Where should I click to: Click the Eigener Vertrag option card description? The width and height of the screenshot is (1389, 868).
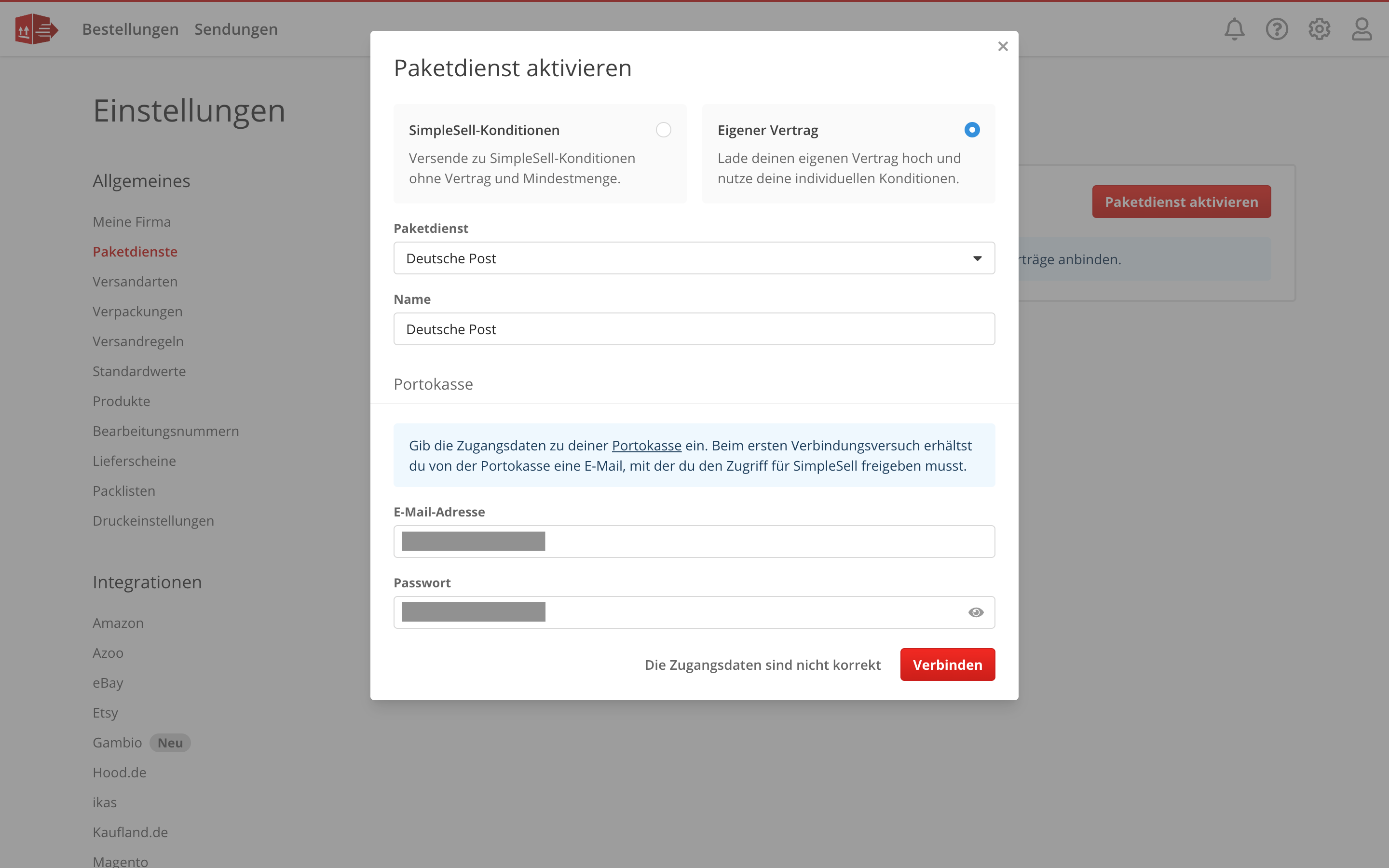839,168
